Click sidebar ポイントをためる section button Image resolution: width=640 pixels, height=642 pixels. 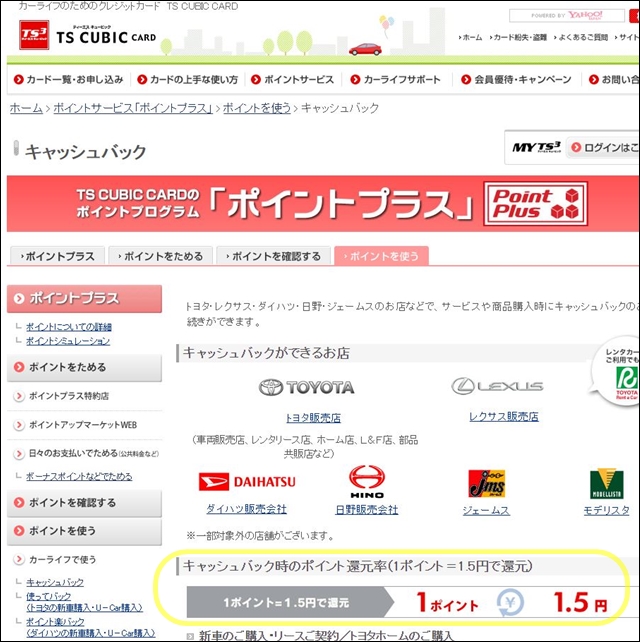[x=84, y=367]
